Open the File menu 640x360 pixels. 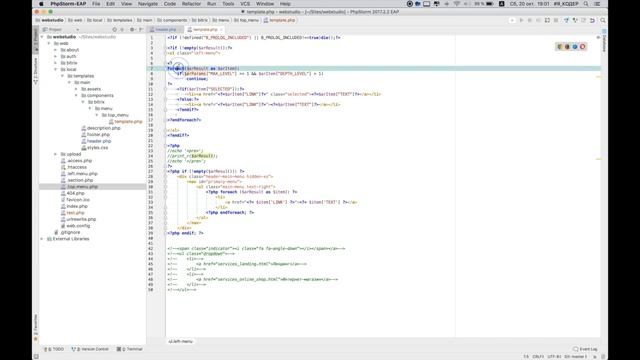[96, 4]
